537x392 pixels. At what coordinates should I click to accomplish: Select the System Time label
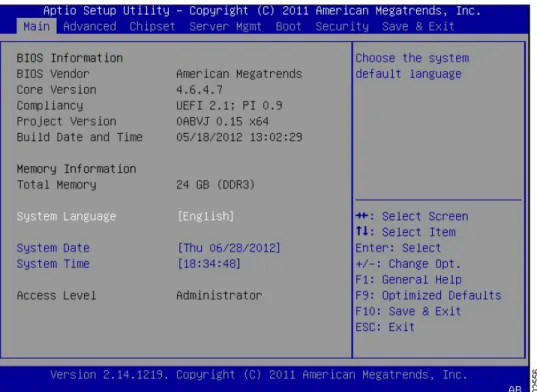pos(53,264)
